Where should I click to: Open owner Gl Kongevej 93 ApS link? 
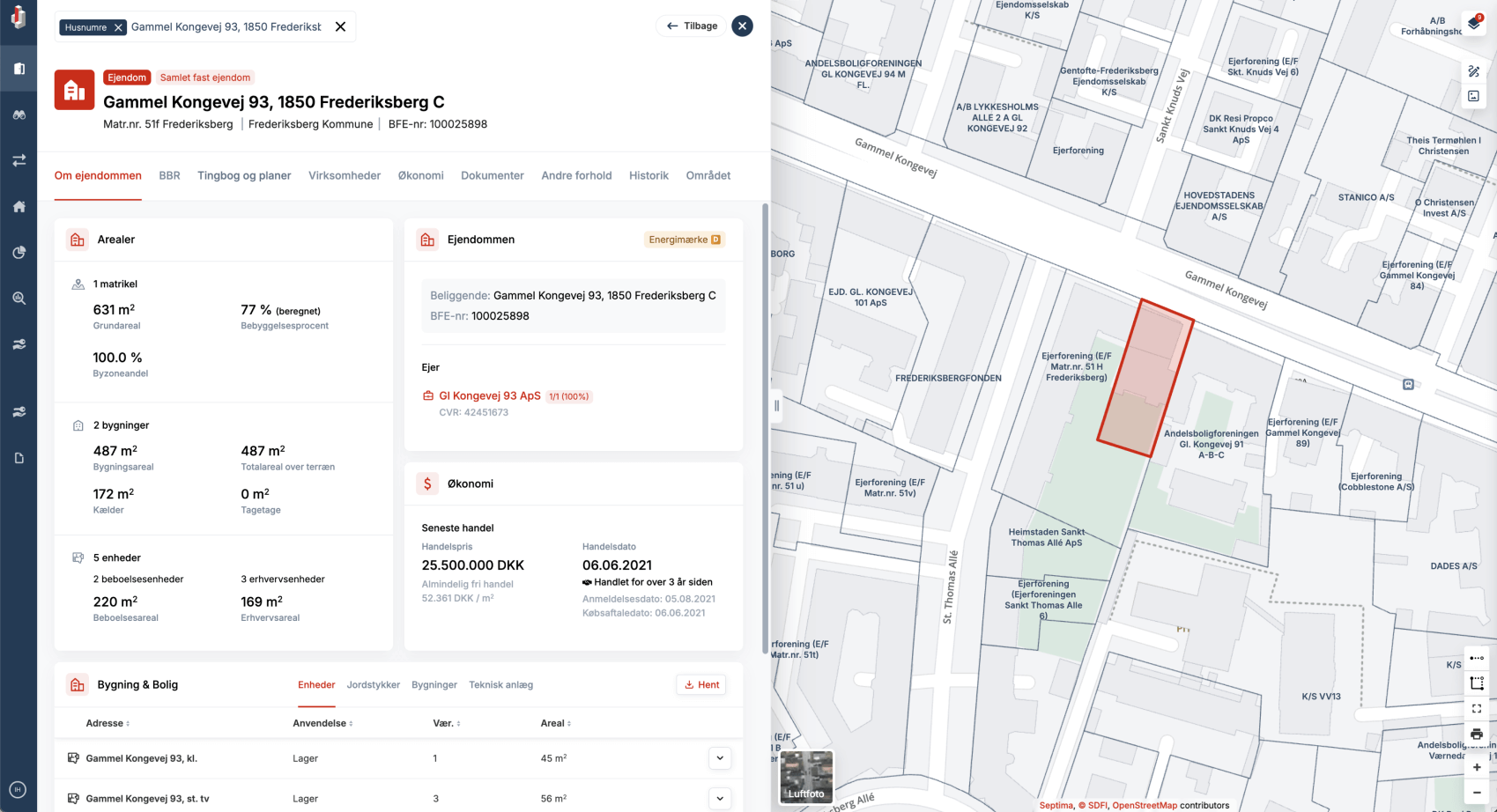(490, 396)
